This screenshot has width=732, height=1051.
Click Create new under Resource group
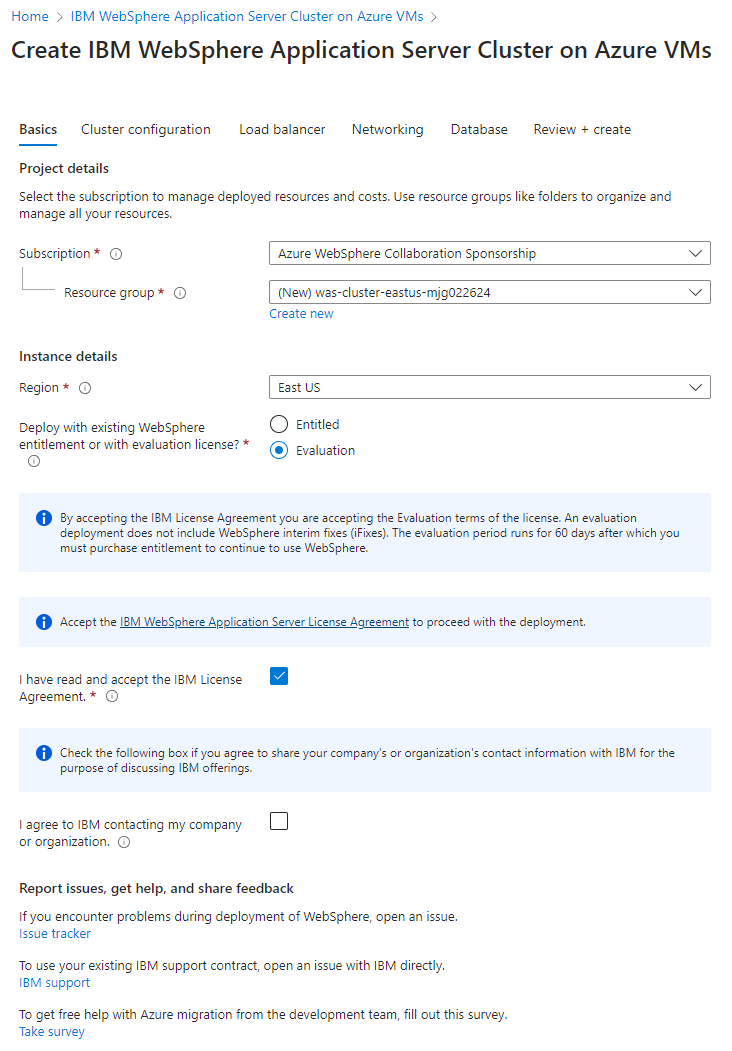301,313
